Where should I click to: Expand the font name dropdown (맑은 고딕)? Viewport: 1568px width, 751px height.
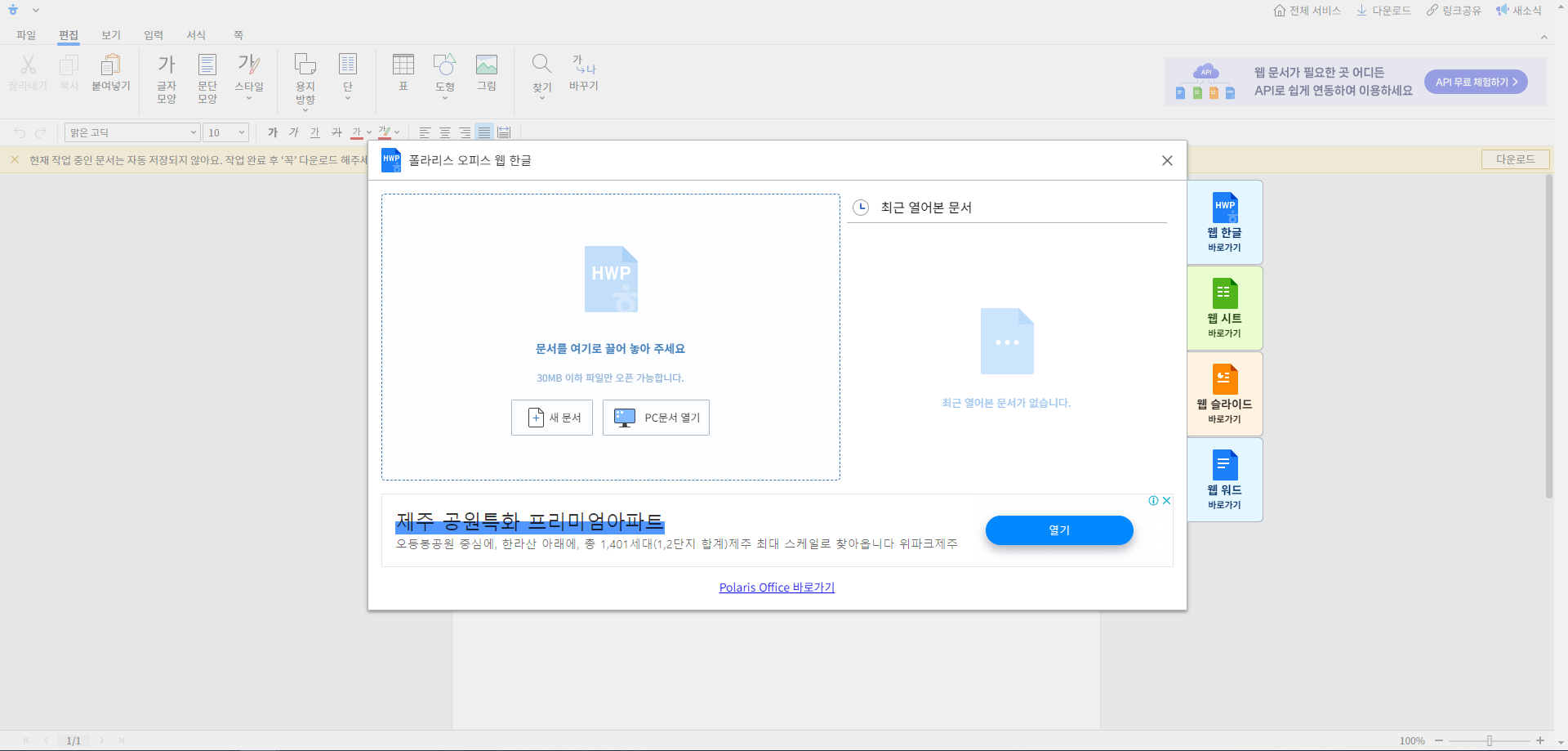tap(194, 132)
